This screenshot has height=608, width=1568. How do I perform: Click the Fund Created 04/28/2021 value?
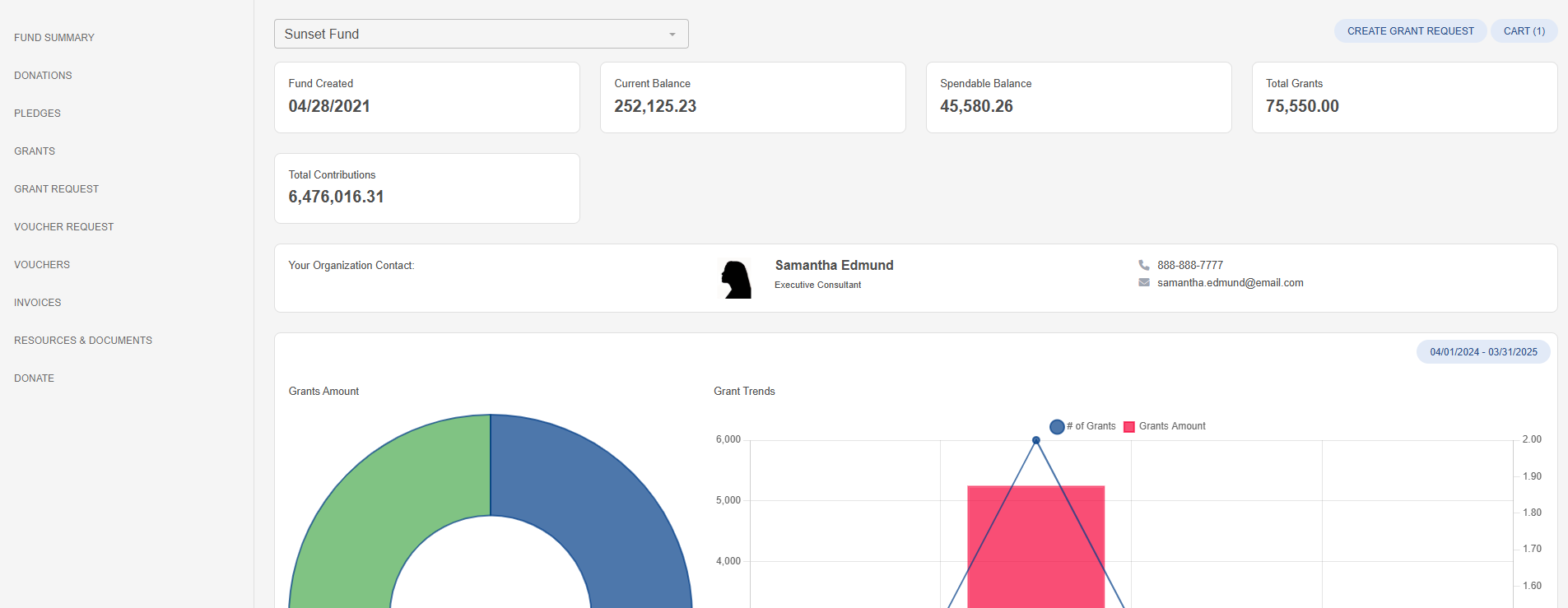tap(329, 106)
